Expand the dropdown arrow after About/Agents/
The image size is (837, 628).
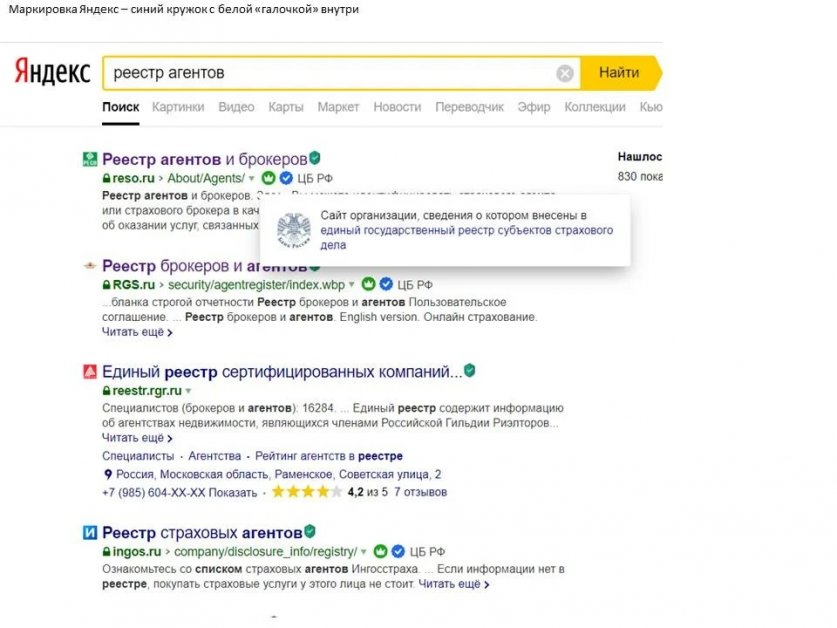pyautogui.click(x=251, y=178)
